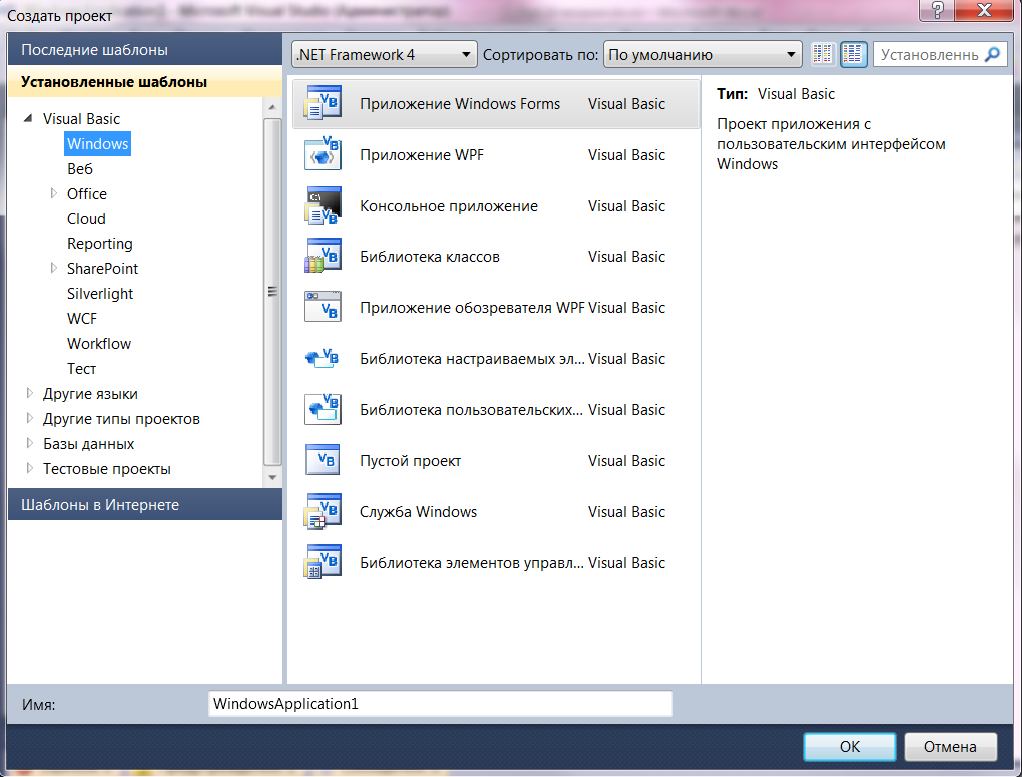
Task: Expand the SharePoint tree node
Action: (53, 268)
